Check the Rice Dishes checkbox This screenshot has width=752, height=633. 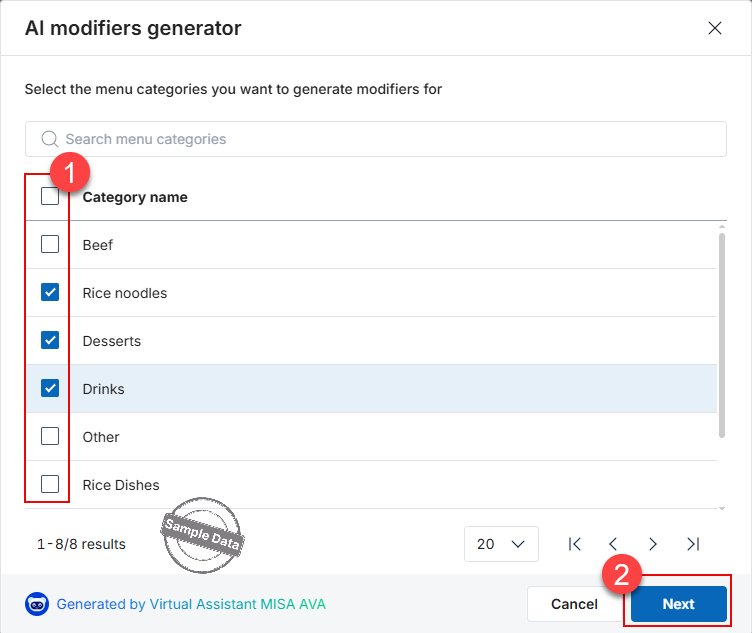tap(50, 484)
